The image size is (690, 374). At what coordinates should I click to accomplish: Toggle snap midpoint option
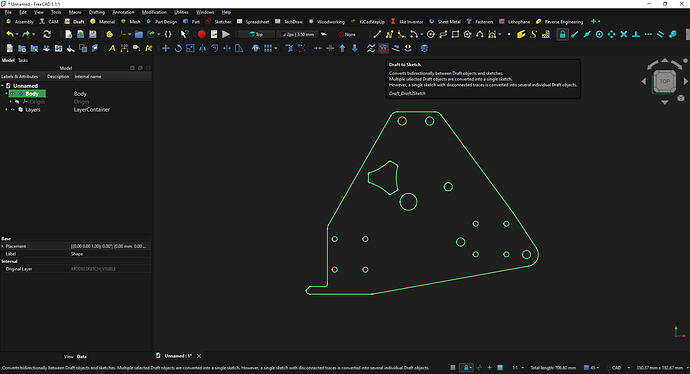click(587, 34)
